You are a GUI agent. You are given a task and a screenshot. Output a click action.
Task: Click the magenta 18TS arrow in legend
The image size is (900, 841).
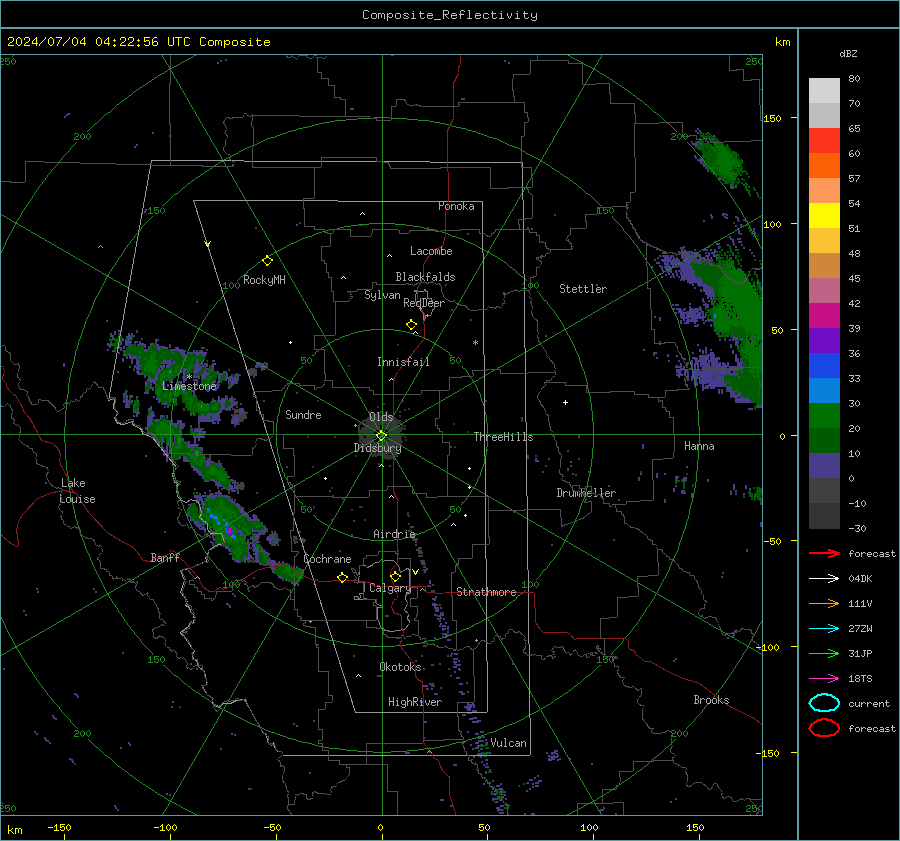(x=824, y=679)
